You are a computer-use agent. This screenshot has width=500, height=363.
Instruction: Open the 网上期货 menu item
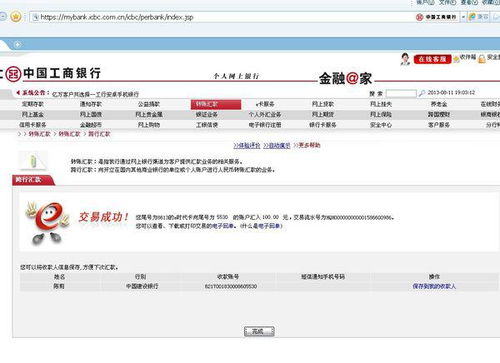pyautogui.click(x=323, y=115)
